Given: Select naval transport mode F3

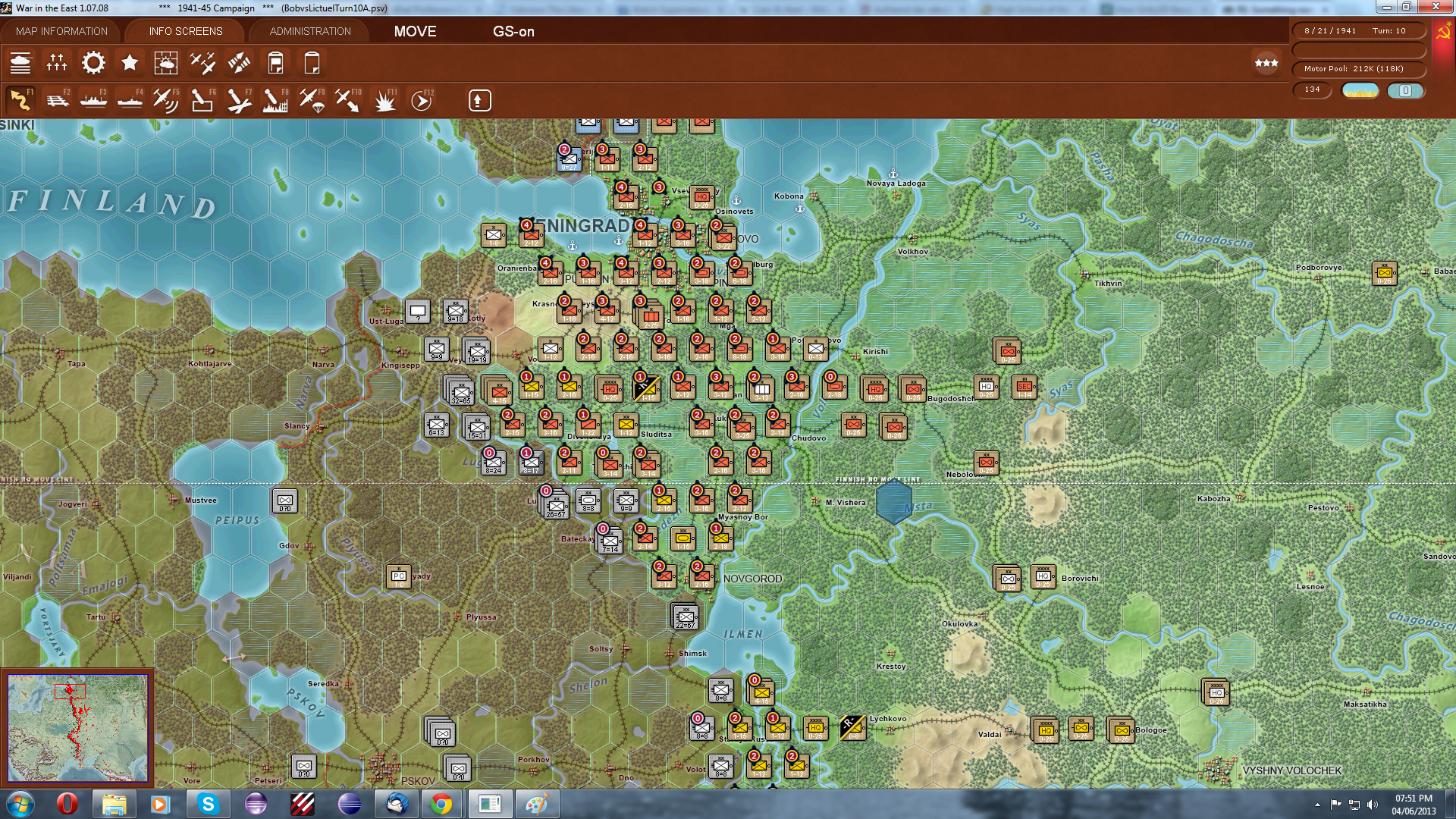Looking at the screenshot, I should (x=93, y=100).
